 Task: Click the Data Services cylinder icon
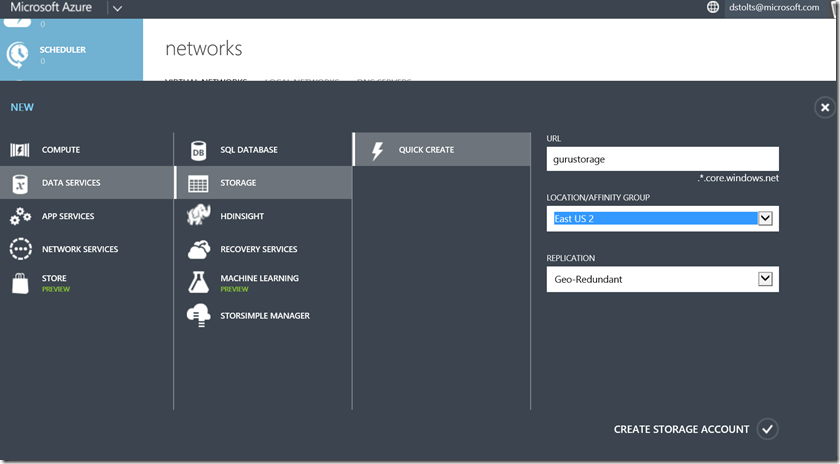coord(20,183)
